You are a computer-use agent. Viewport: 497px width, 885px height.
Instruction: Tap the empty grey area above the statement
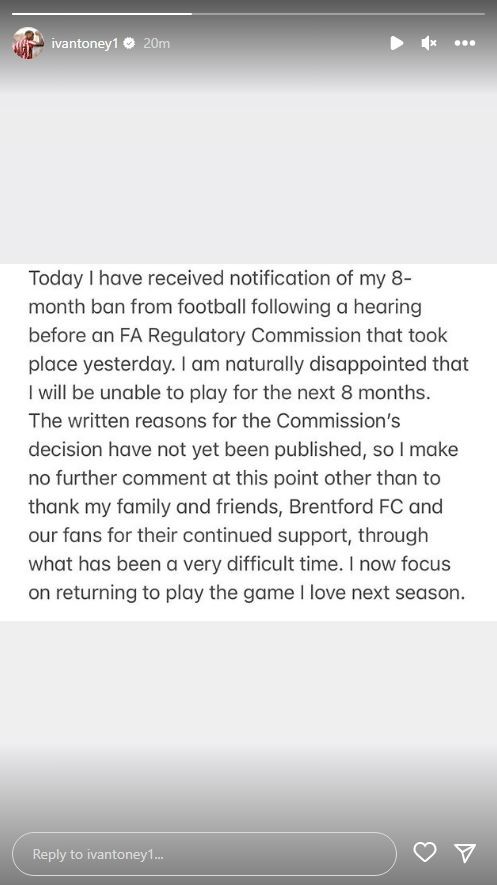(x=248, y=175)
